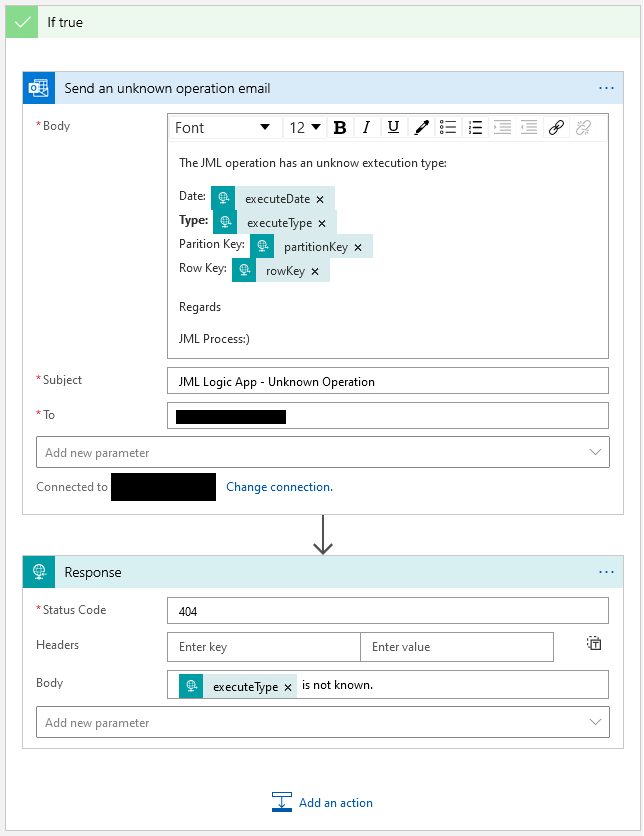Viewport: 644px width, 836px height.
Task: Remove the rowKey token from email body
Action: [x=315, y=271]
